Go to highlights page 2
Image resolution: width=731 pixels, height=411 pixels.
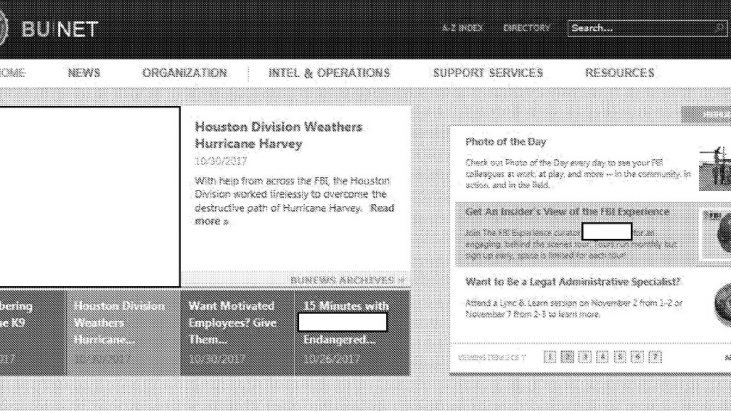point(567,357)
